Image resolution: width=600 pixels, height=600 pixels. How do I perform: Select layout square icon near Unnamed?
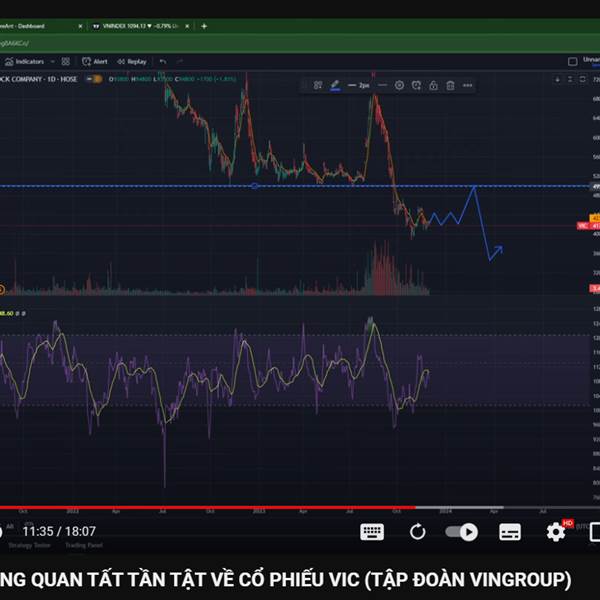[572, 62]
